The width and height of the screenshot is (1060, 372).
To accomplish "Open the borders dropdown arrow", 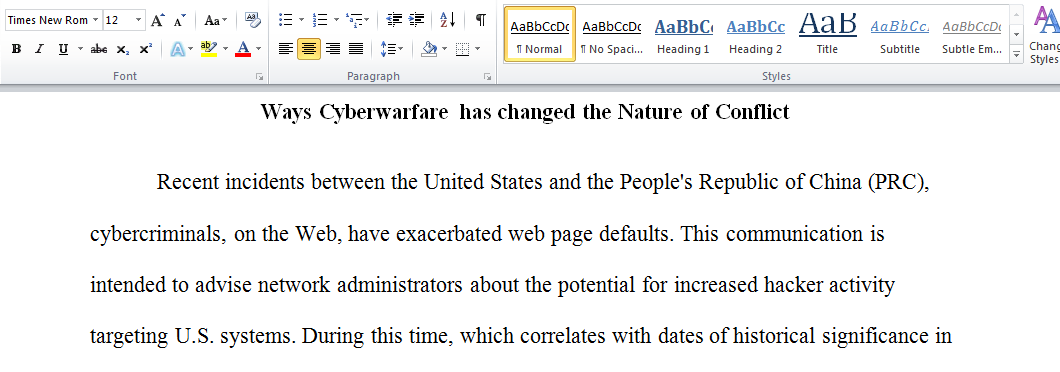I will point(478,49).
